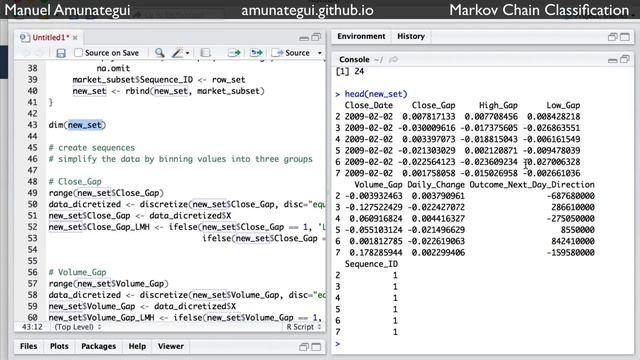
Task: Maximize the source editor pane
Action: pos(316,37)
